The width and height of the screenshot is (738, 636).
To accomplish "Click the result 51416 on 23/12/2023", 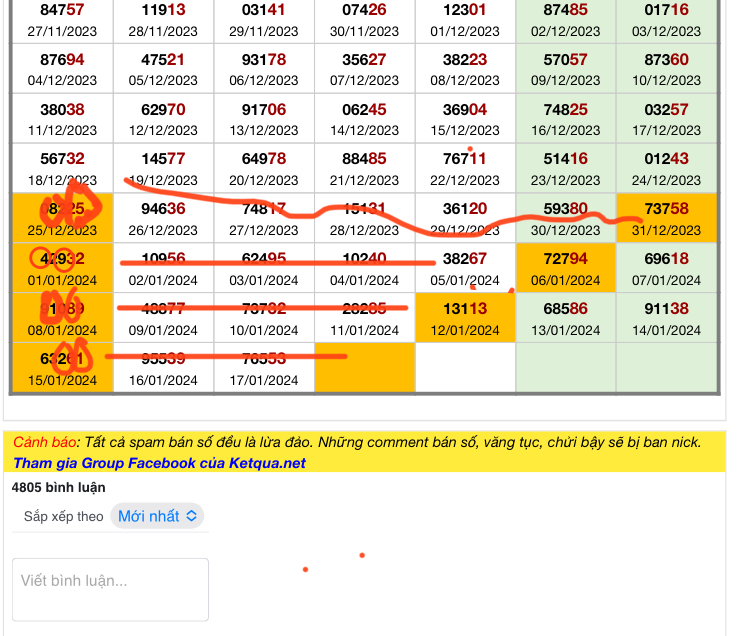I will [565, 168].
